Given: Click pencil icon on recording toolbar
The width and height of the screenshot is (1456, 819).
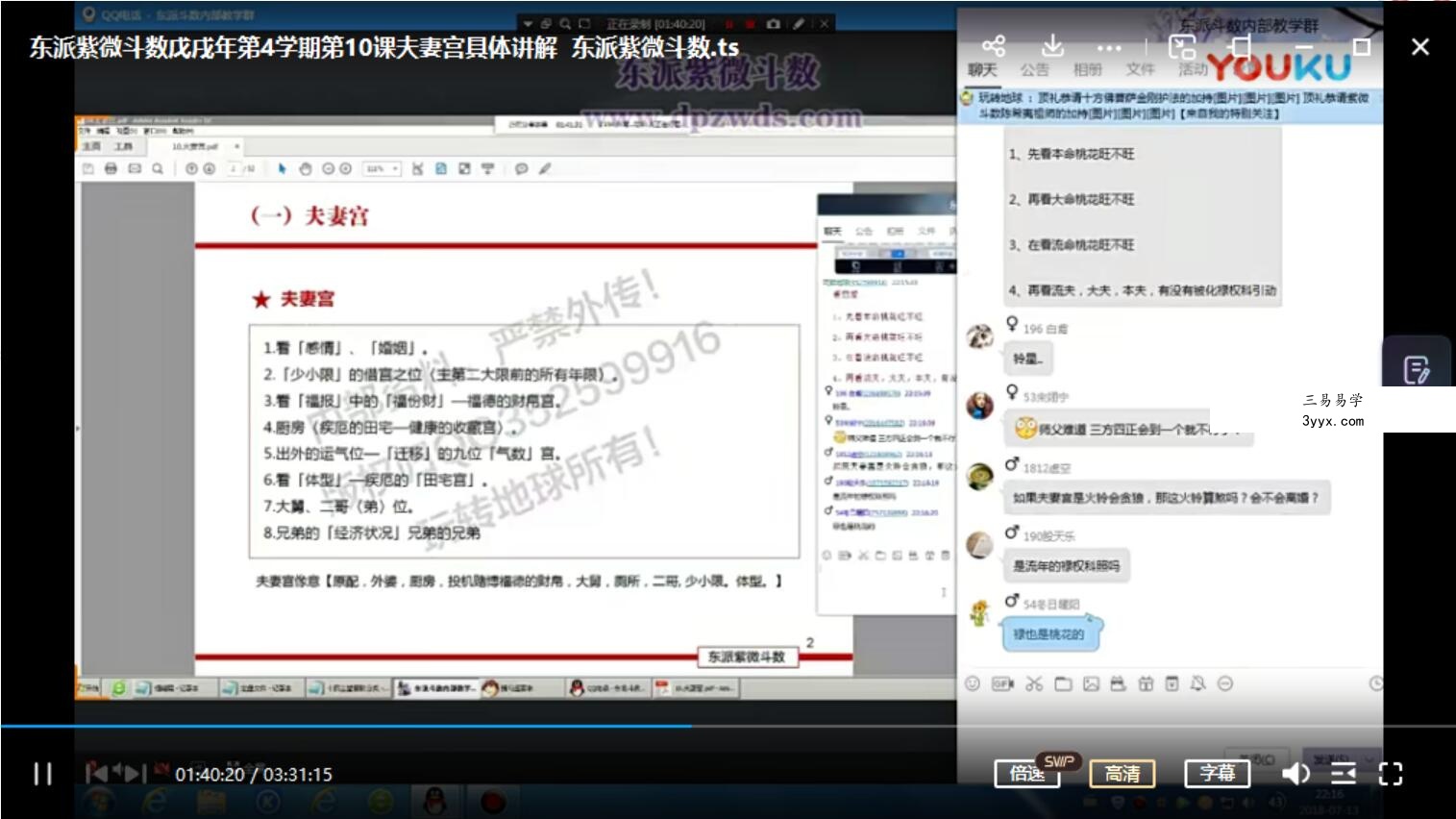Looking at the screenshot, I should (x=799, y=23).
